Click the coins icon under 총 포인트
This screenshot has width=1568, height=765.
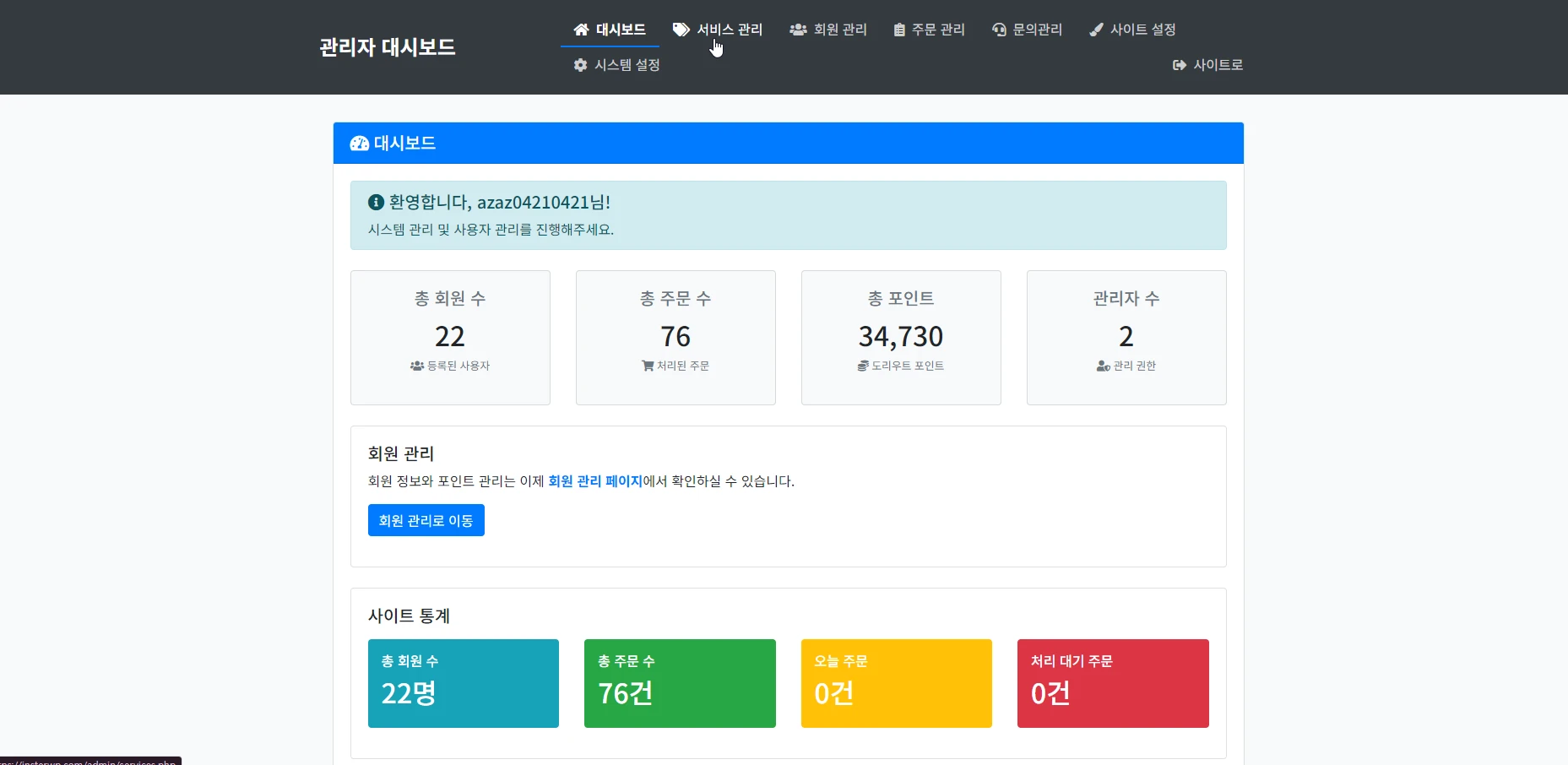pos(862,366)
